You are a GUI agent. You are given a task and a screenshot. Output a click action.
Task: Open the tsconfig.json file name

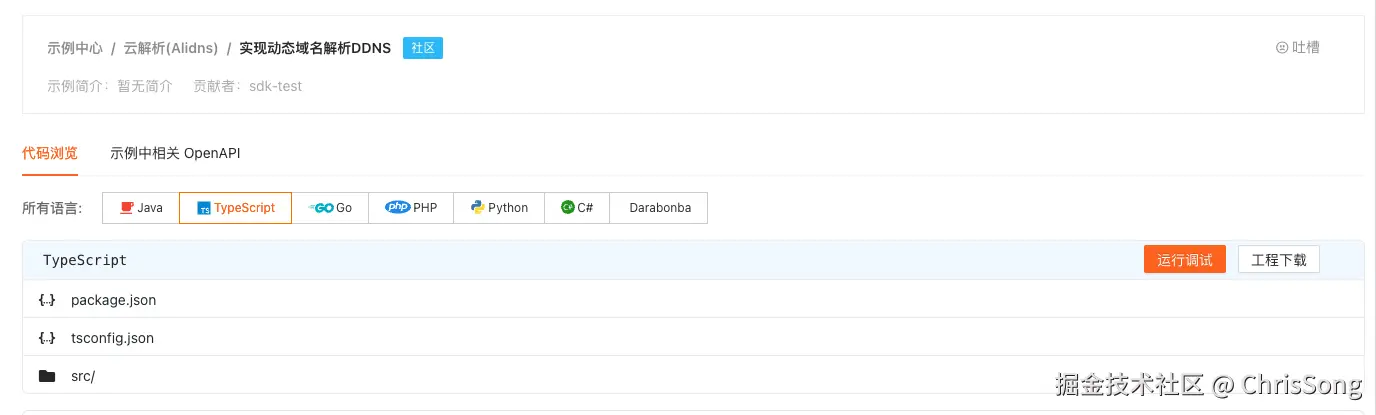[x=112, y=338]
